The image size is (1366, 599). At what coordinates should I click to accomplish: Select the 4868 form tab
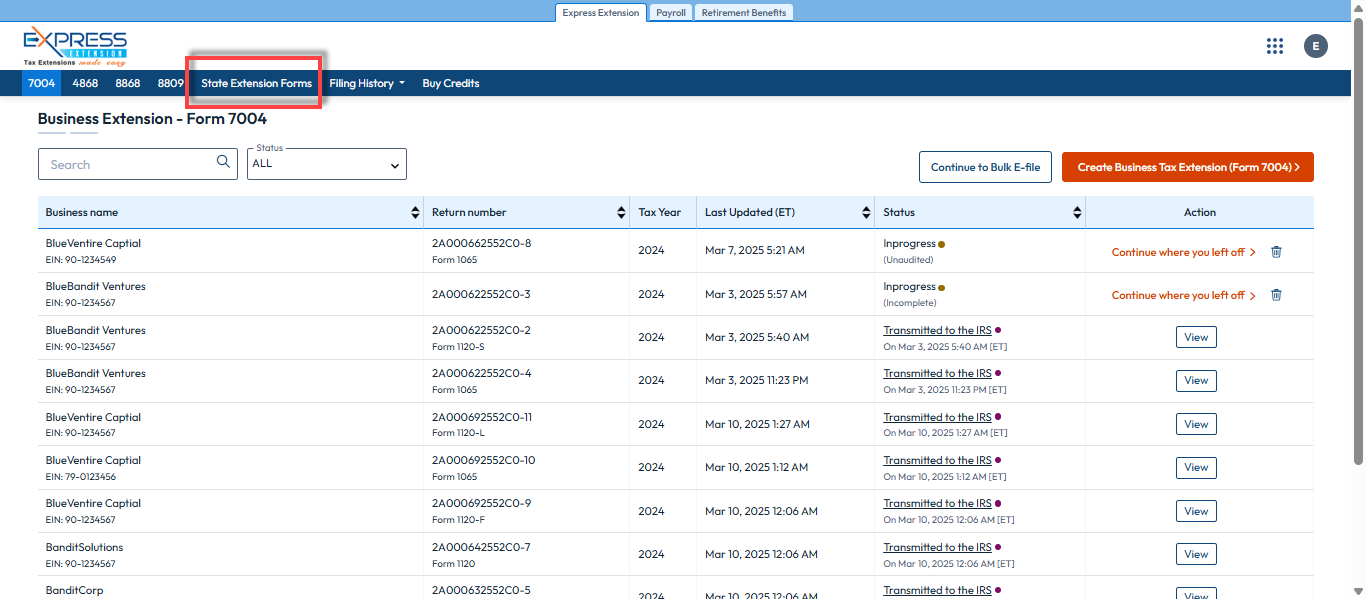pos(85,83)
